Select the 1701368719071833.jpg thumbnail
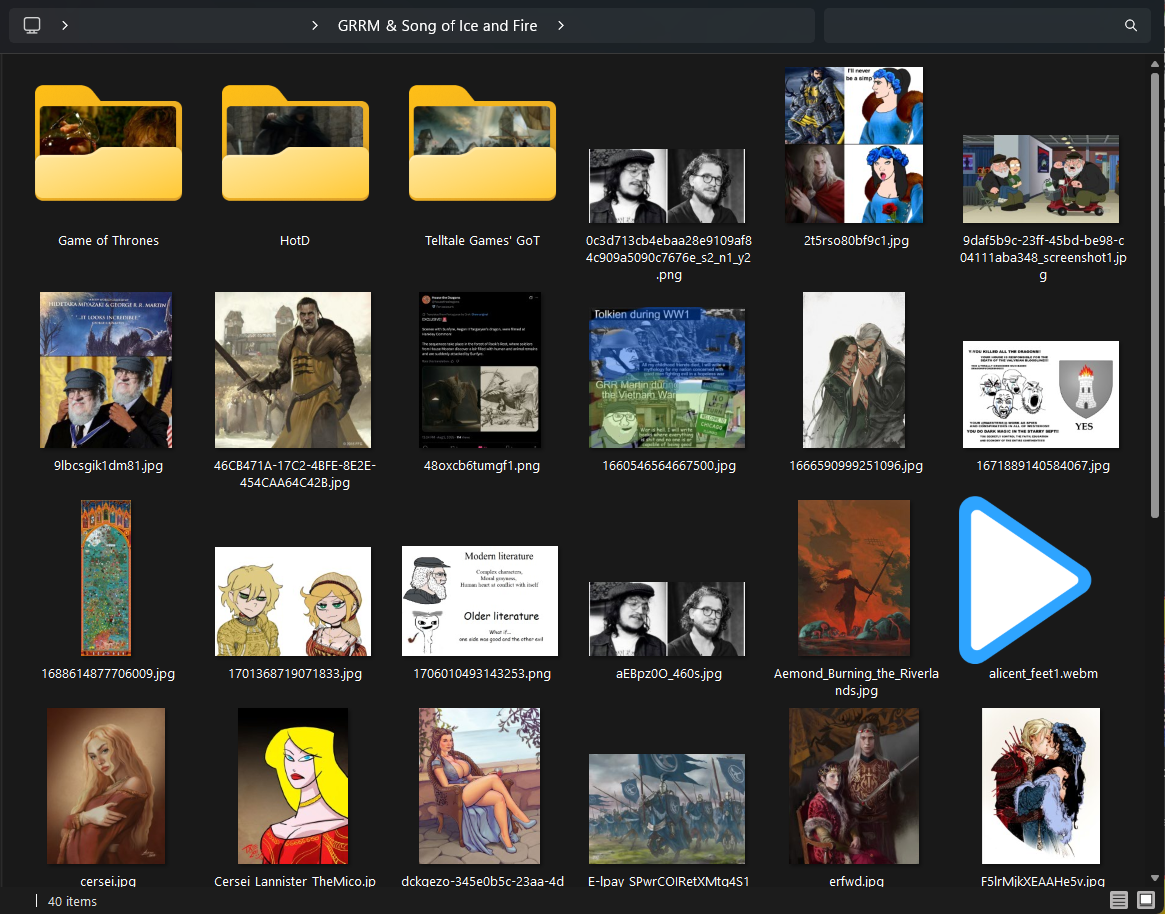This screenshot has height=914, width=1165. tap(293, 602)
